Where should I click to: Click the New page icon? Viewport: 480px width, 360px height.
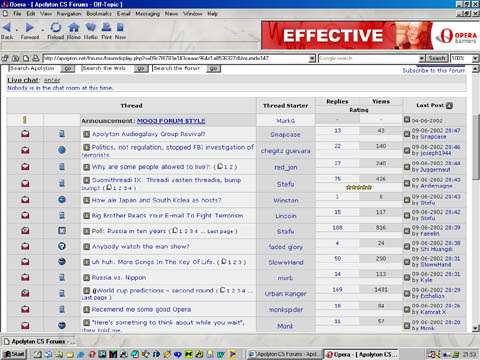point(120,27)
